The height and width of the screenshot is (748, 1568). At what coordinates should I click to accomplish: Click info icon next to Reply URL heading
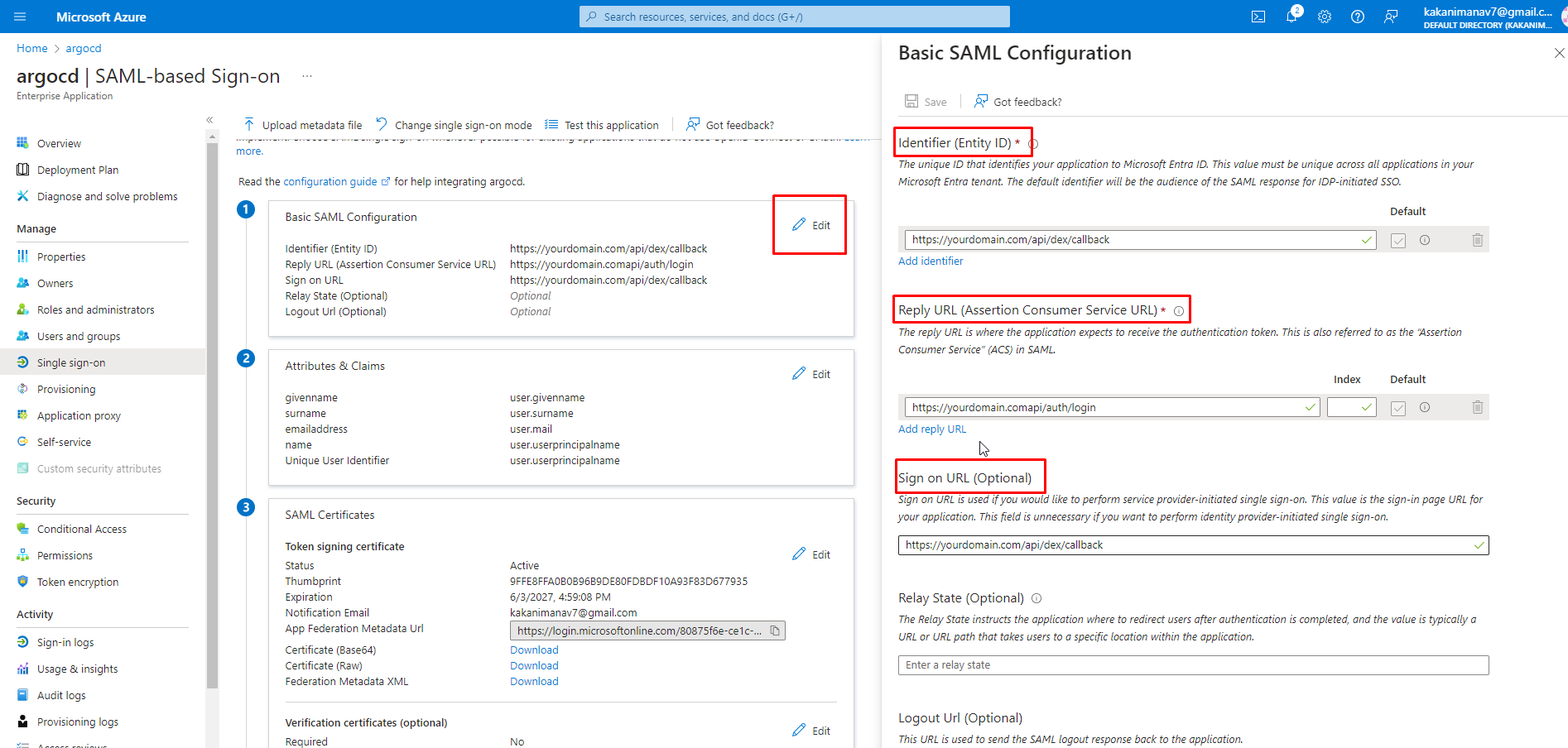point(1179,311)
